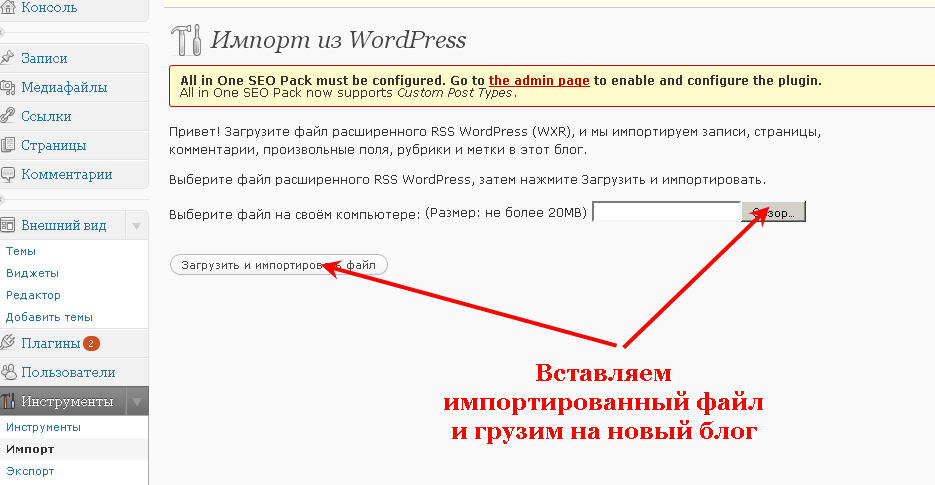Click the Обзор browse button

click(773, 212)
